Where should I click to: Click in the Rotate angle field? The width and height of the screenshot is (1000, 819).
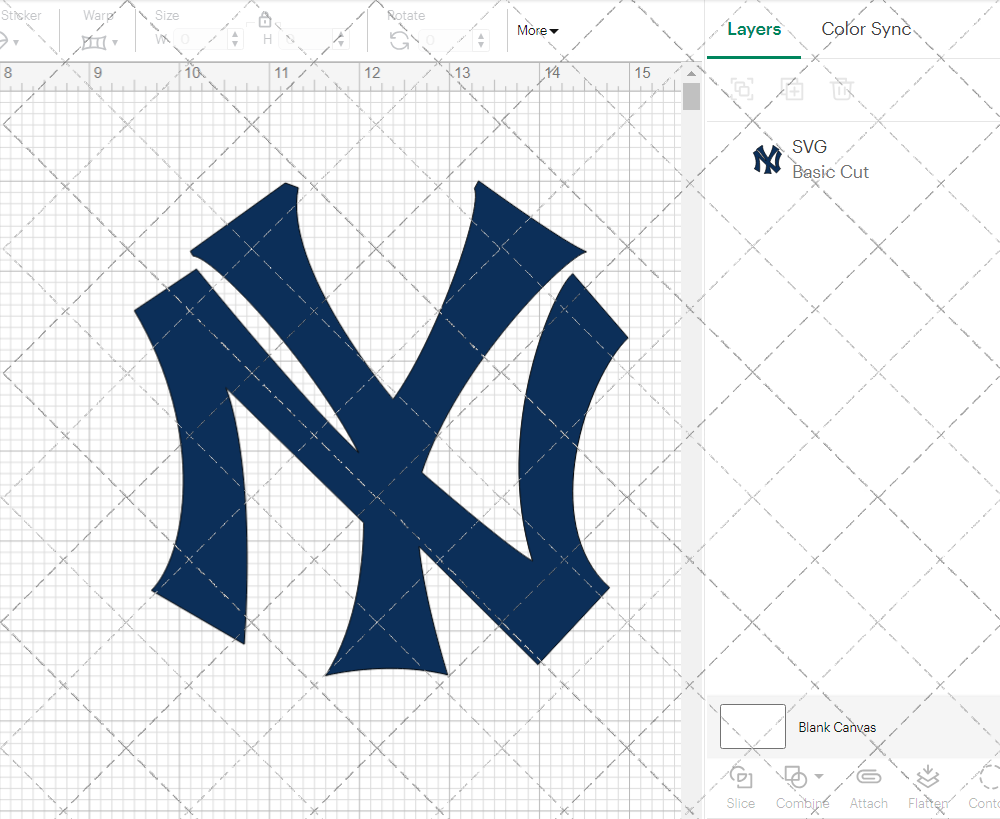point(446,40)
